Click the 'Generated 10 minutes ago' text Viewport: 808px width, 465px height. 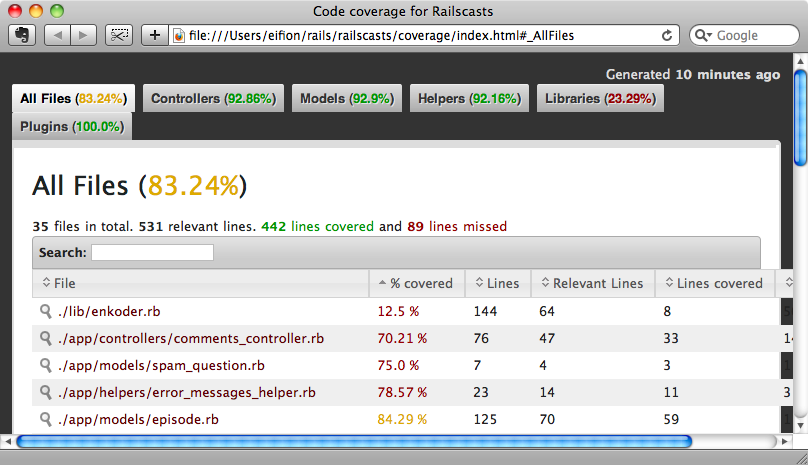tap(693, 74)
